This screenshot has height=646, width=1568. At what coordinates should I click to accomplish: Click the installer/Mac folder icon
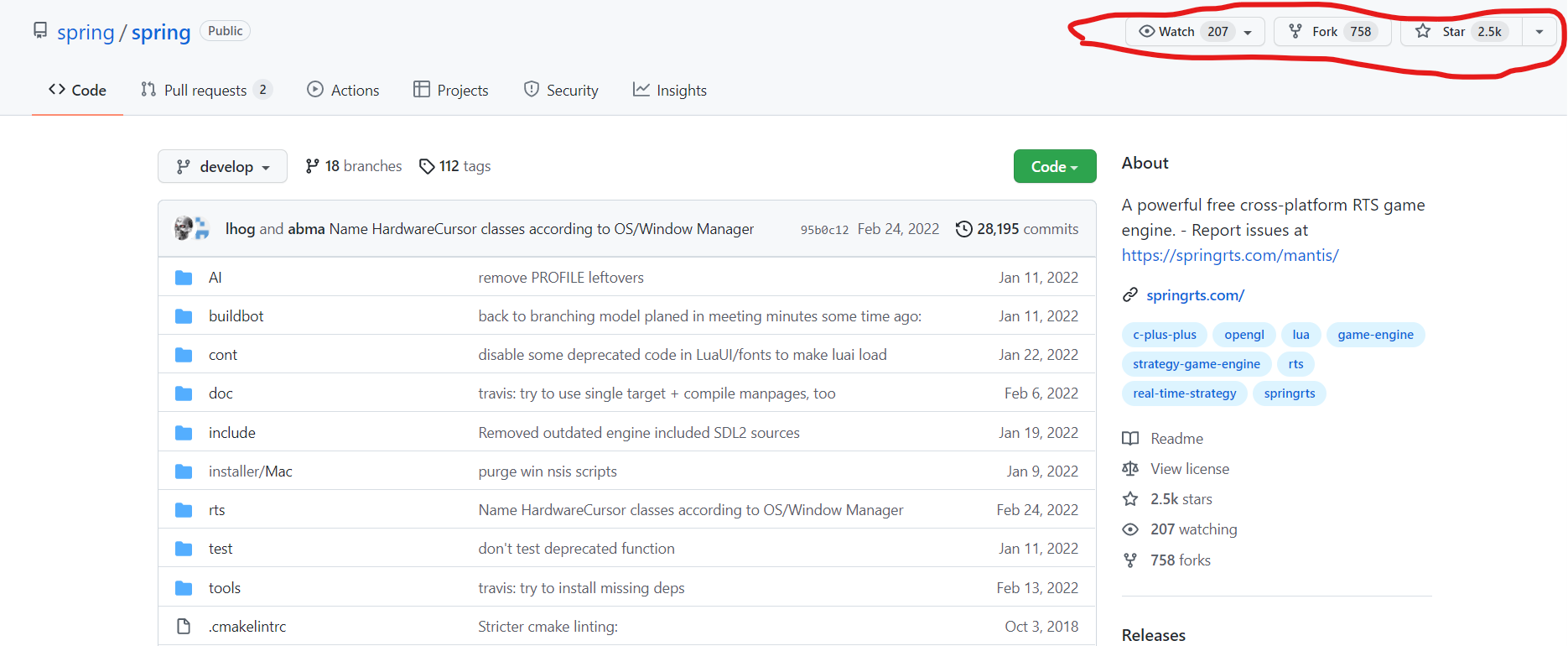click(184, 471)
